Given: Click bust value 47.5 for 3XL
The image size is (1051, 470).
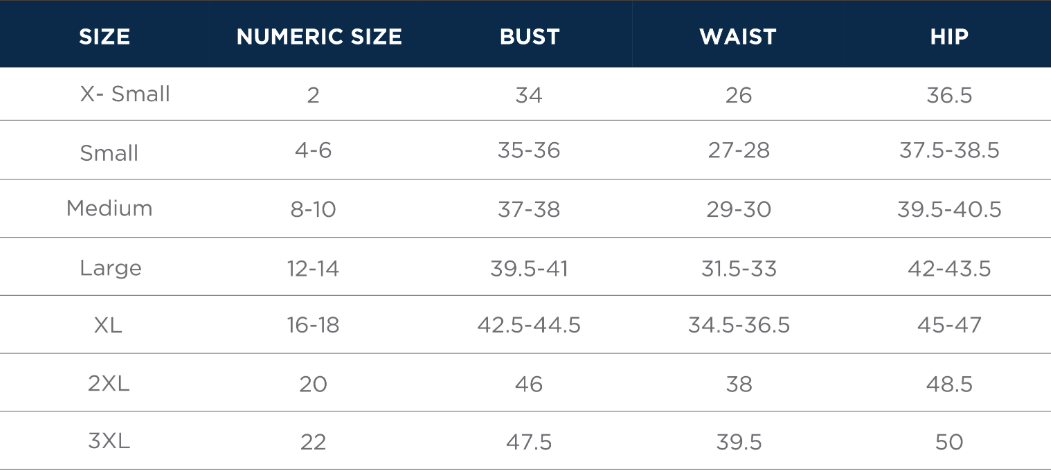Looking at the screenshot, I should point(529,443).
